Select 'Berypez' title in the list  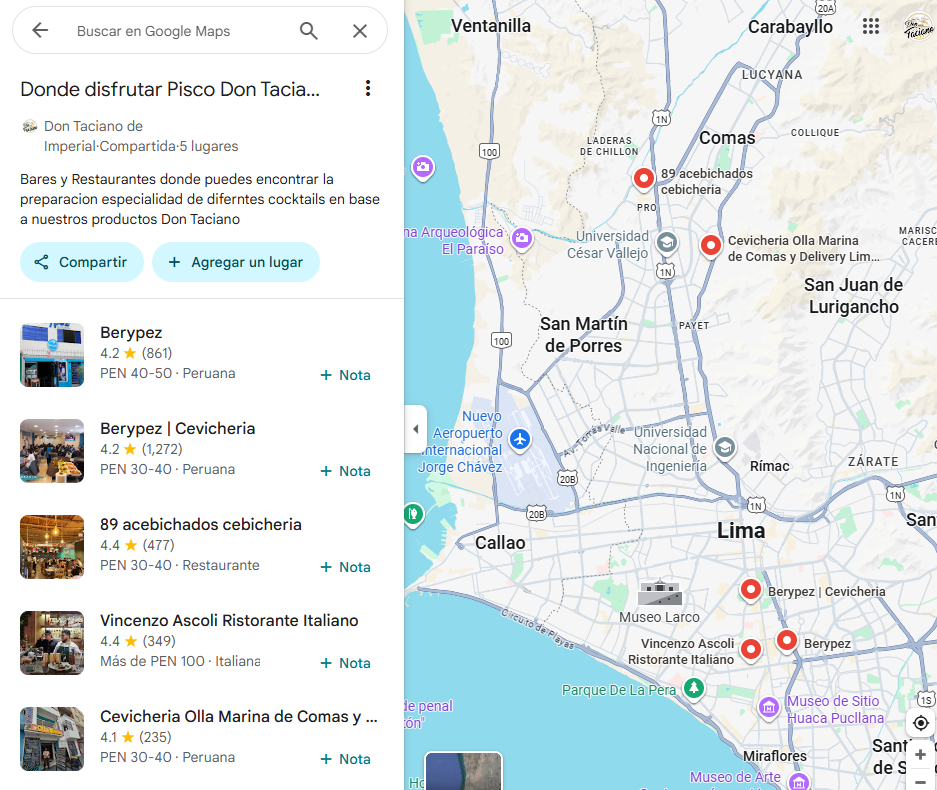131,332
